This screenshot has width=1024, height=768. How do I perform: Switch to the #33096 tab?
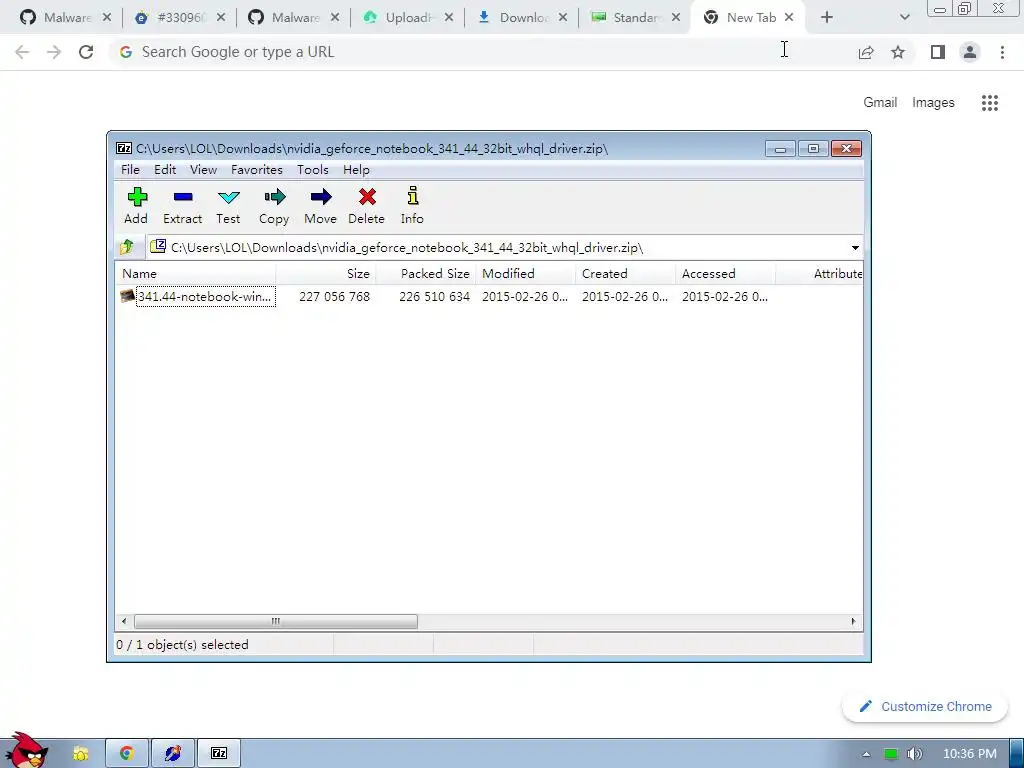point(180,18)
